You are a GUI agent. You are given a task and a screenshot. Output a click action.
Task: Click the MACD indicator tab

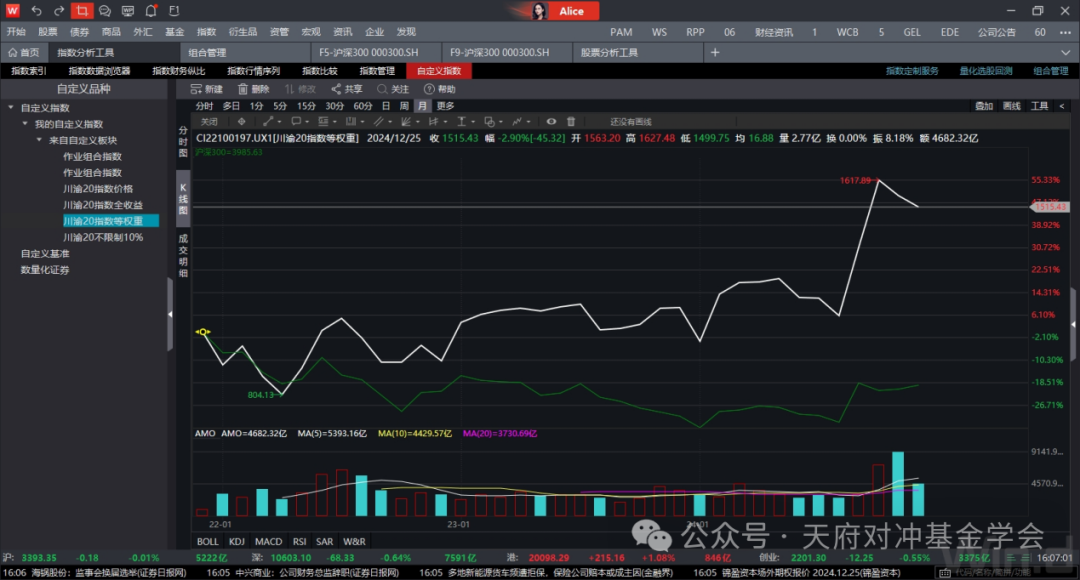point(268,541)
